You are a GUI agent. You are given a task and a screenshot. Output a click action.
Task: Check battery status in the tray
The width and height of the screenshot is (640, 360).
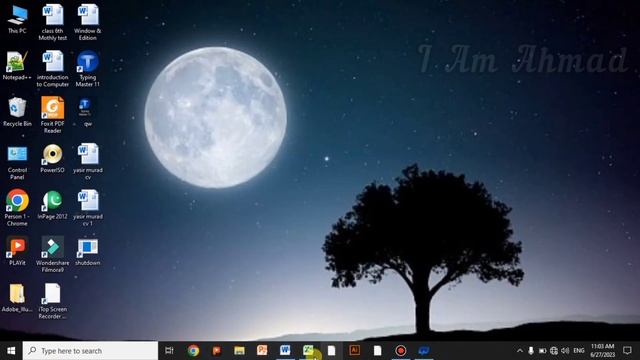(x=542, y=351)
